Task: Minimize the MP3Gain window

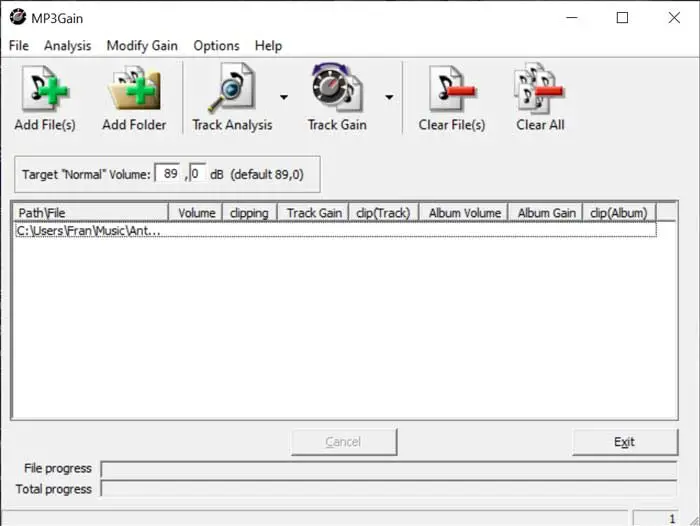Action: [572, 17]
